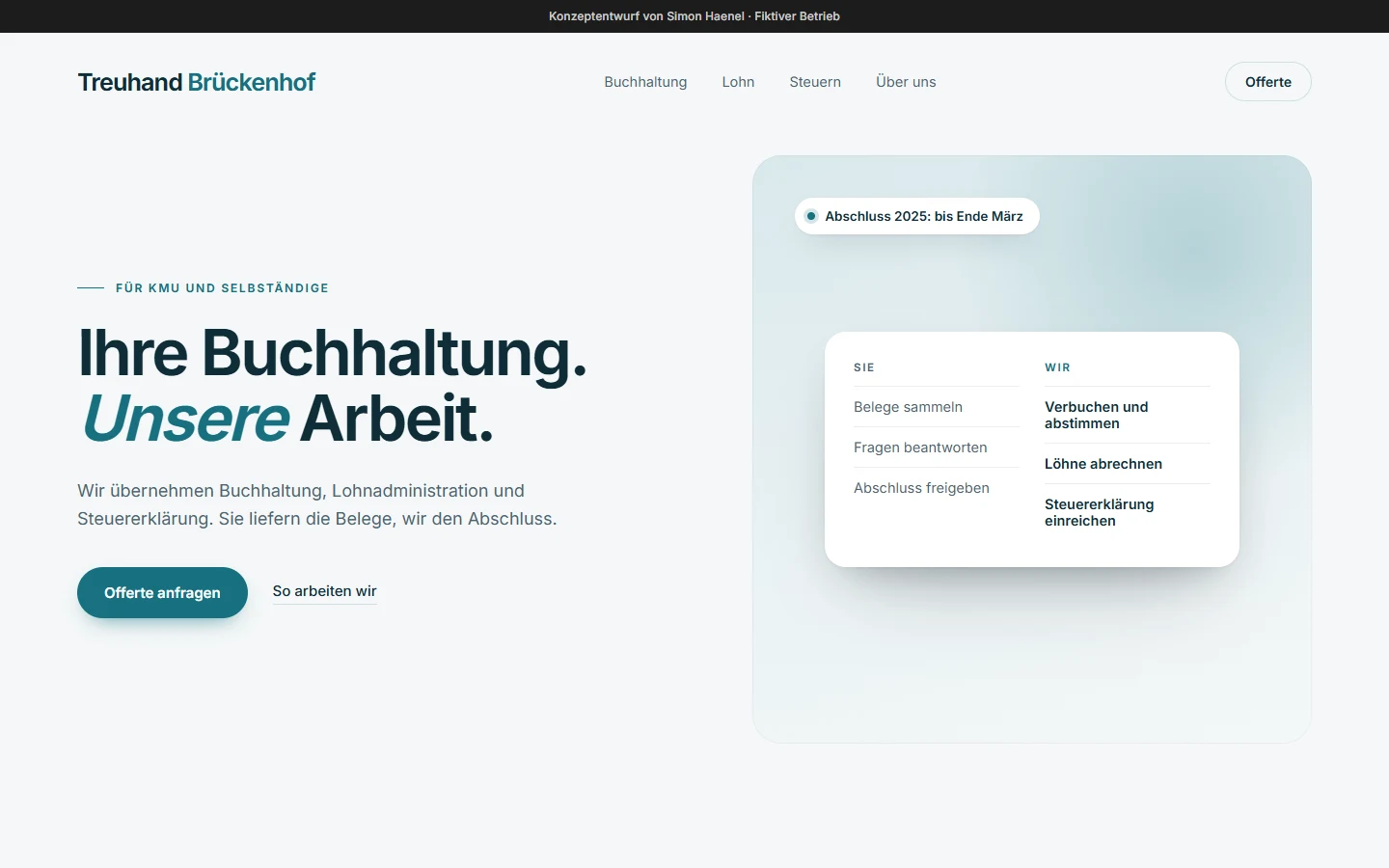Click Verbuchen und abstimmen entry

[x=1127, y=415]
